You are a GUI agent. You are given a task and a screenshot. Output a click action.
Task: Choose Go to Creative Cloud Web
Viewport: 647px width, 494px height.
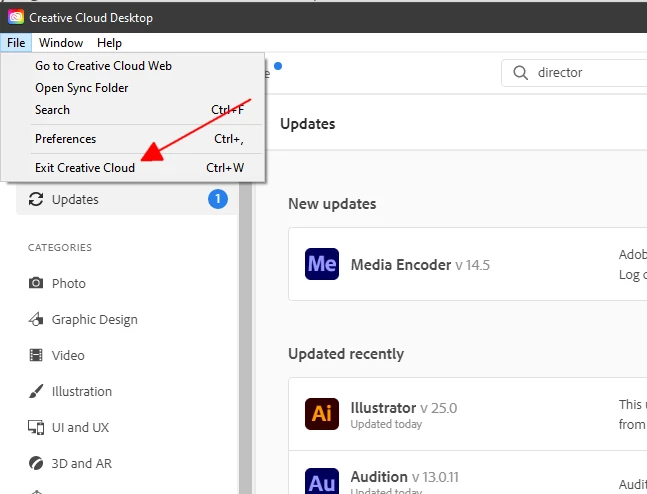click(x=133, y=66)
